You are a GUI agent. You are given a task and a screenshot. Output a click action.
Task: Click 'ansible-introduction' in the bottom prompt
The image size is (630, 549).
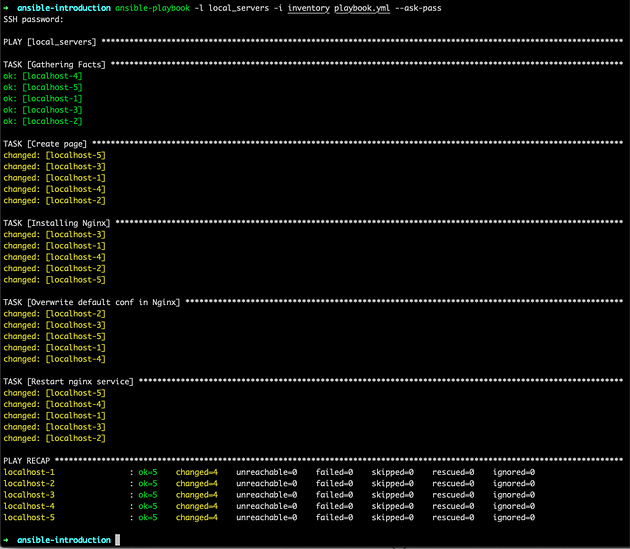pyautogui.click(x=64, y=540)
